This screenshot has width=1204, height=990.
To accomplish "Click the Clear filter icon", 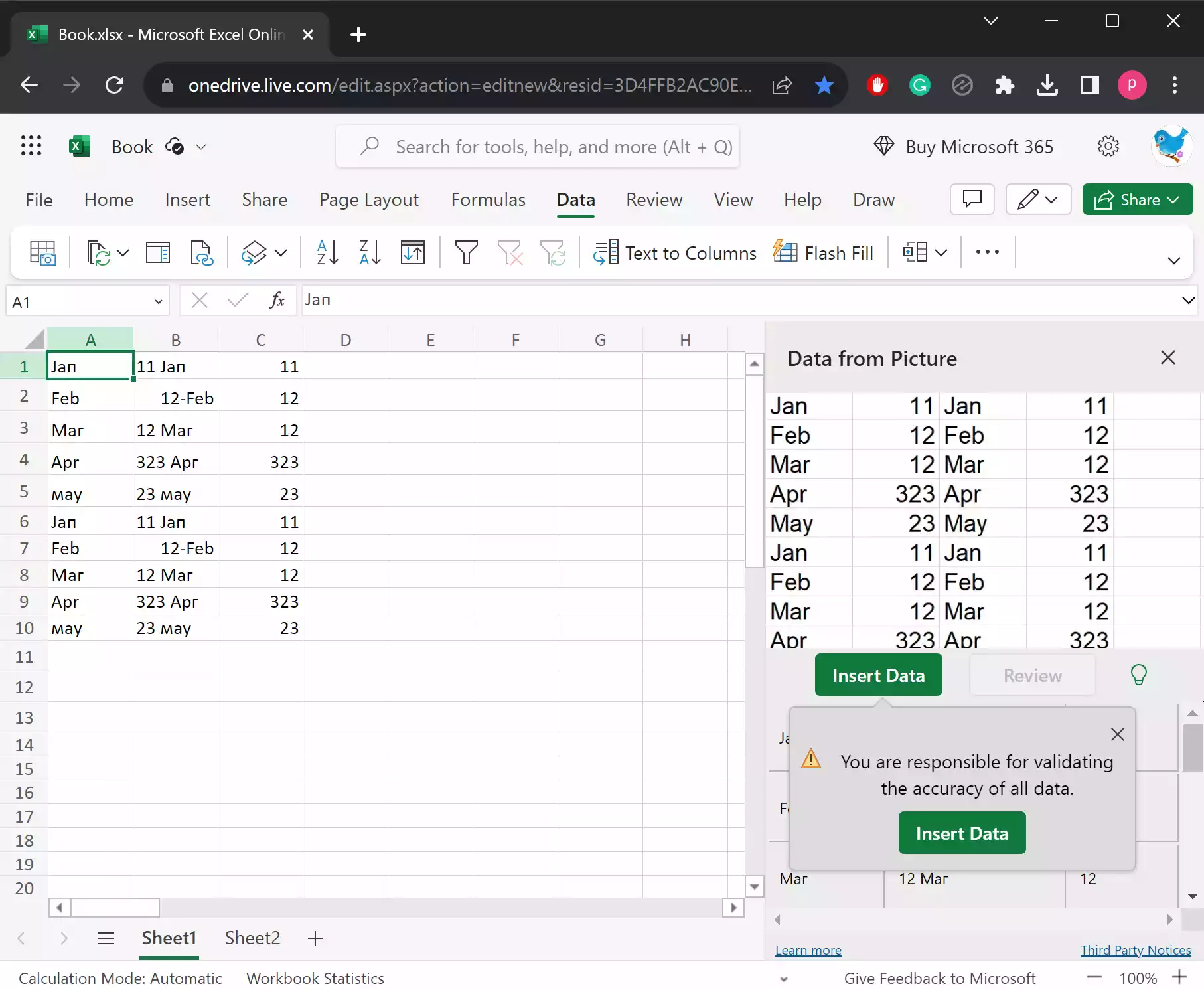I will click(510, 253).
